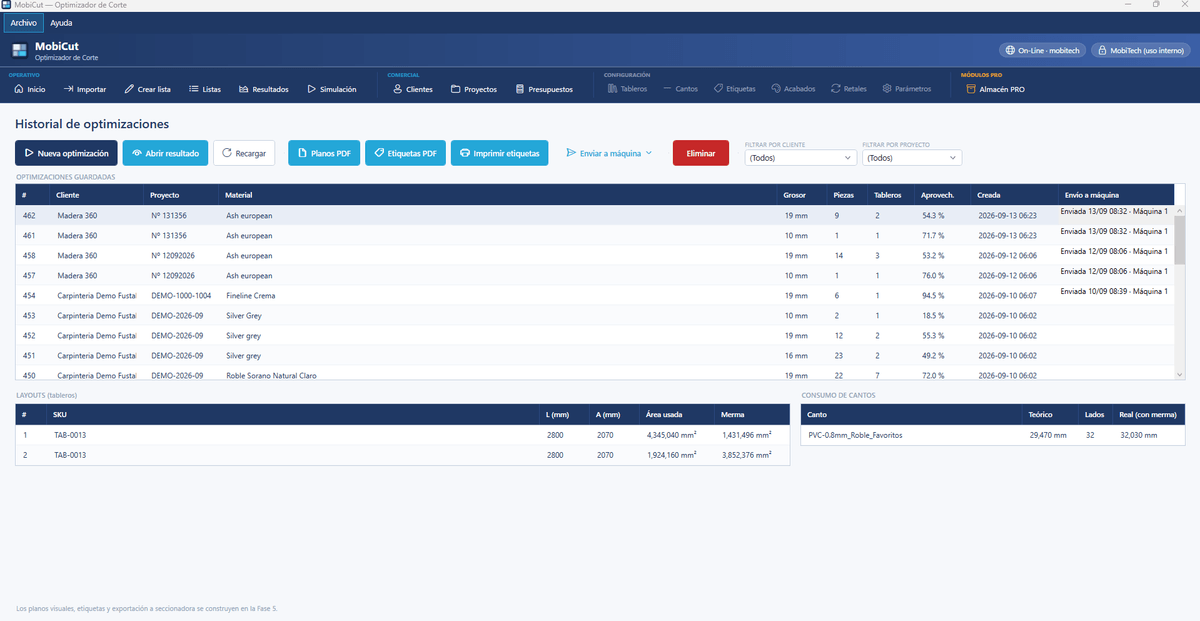Click the Imprimir etiquetas button

(500, 153)
